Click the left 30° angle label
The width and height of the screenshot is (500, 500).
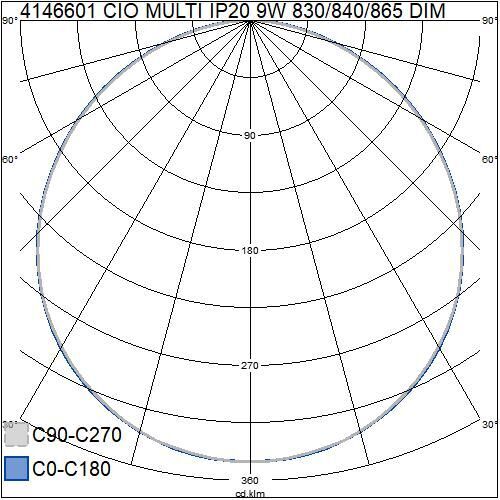coord(10,425)
